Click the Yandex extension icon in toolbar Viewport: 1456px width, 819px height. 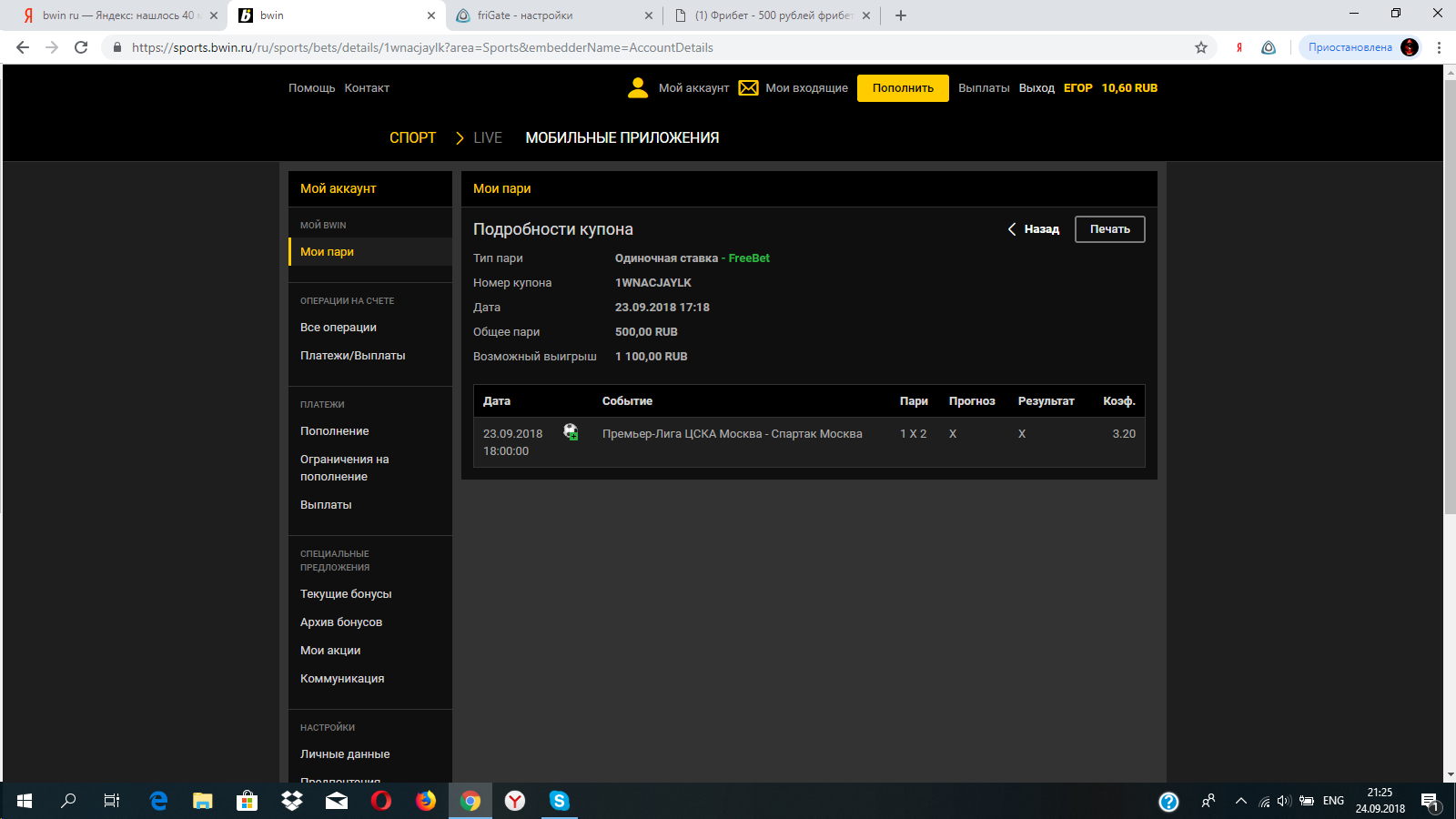point(1239,47)
